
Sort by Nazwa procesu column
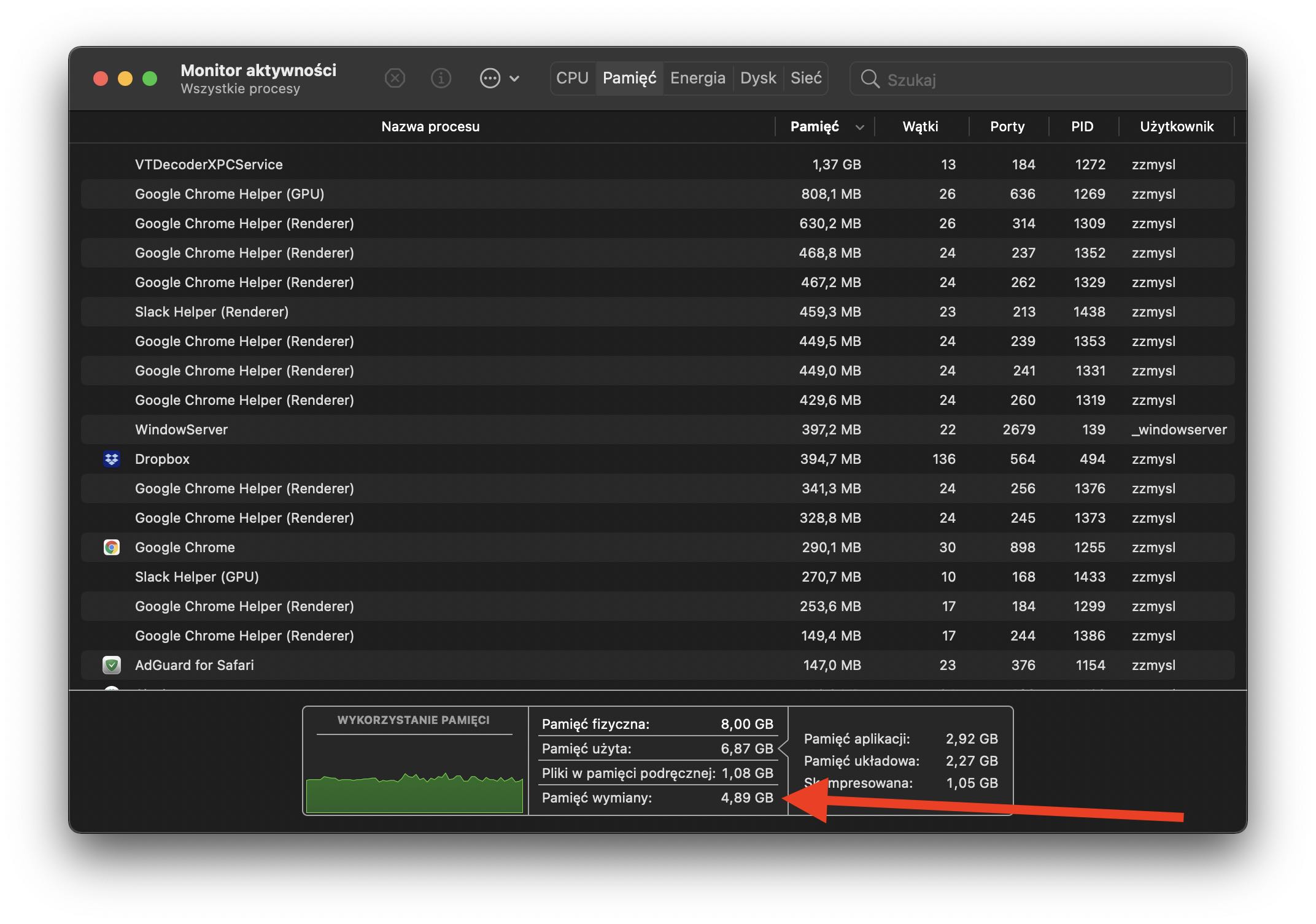(430, 126)
